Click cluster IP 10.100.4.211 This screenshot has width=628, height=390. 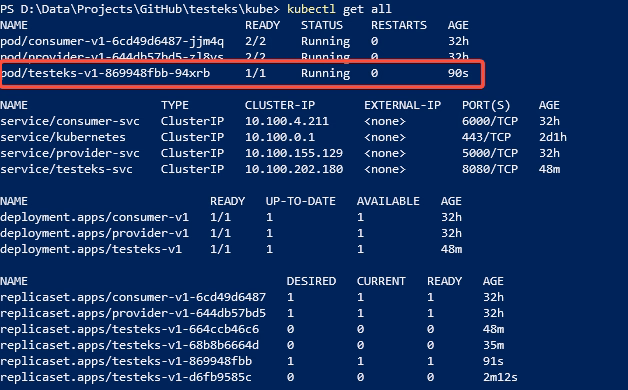point(287,121)
